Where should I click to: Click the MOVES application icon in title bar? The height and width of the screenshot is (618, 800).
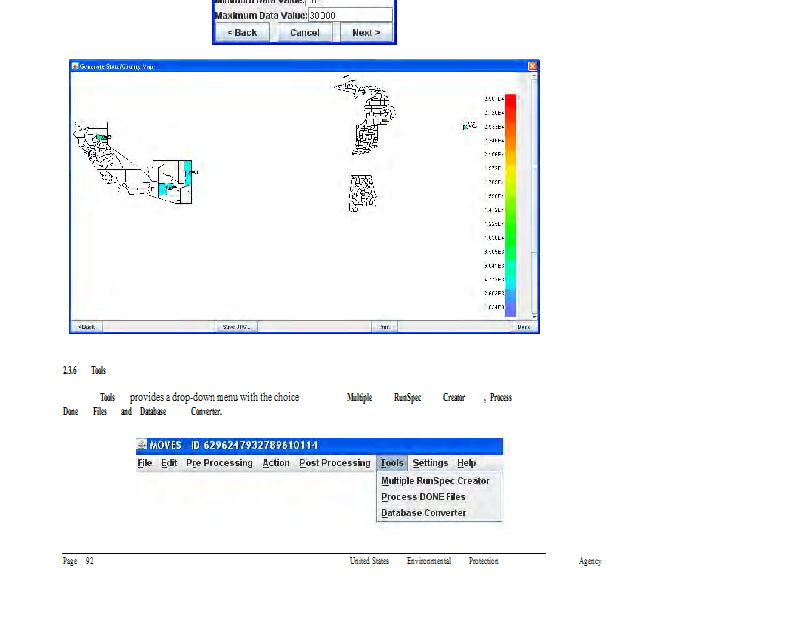pyautogui.click(x=142, y=445)
